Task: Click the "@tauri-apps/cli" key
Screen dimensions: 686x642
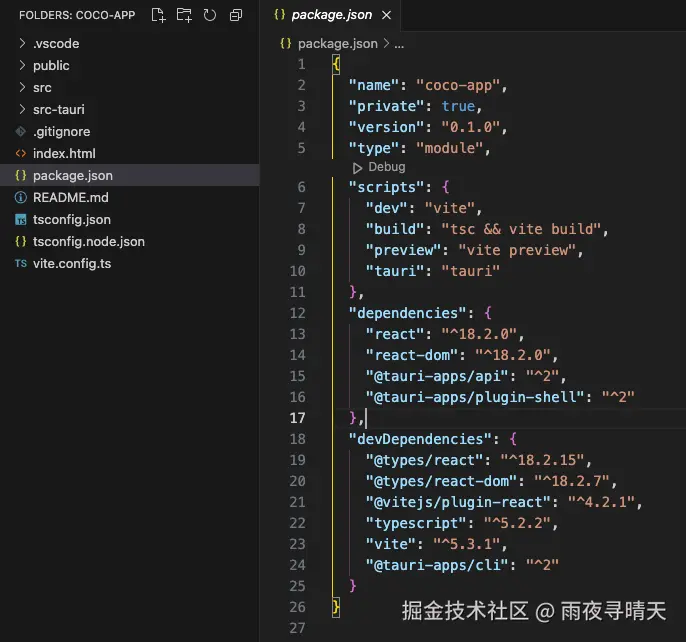Action: click(437, 565)
